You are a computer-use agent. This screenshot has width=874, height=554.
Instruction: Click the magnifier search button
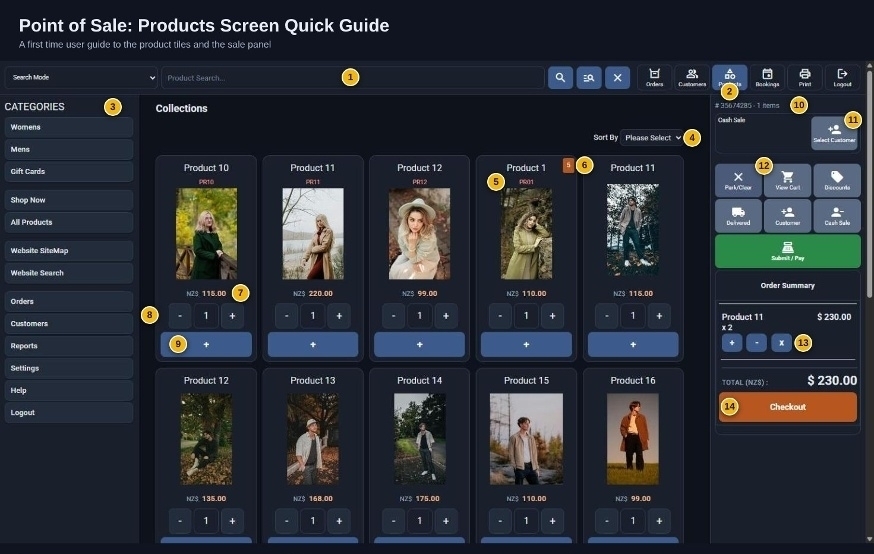pos(560,77)
